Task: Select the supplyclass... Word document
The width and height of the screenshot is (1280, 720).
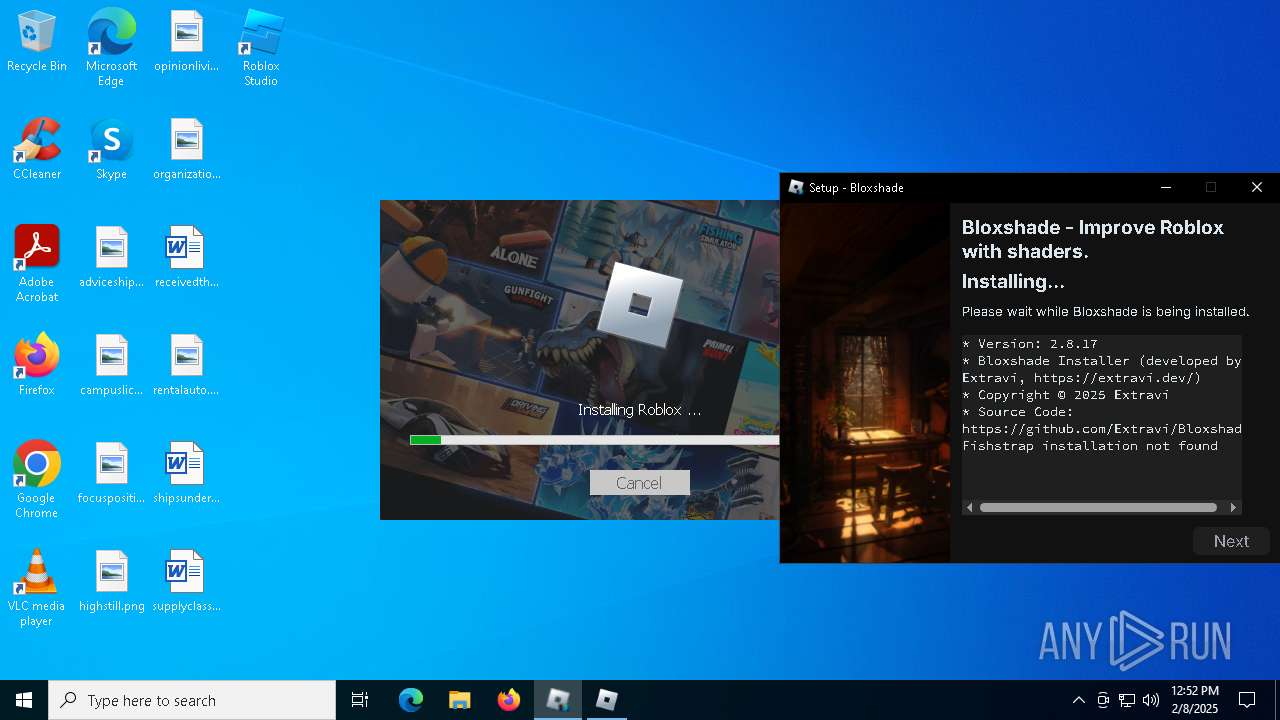Action: click(186, 582)
